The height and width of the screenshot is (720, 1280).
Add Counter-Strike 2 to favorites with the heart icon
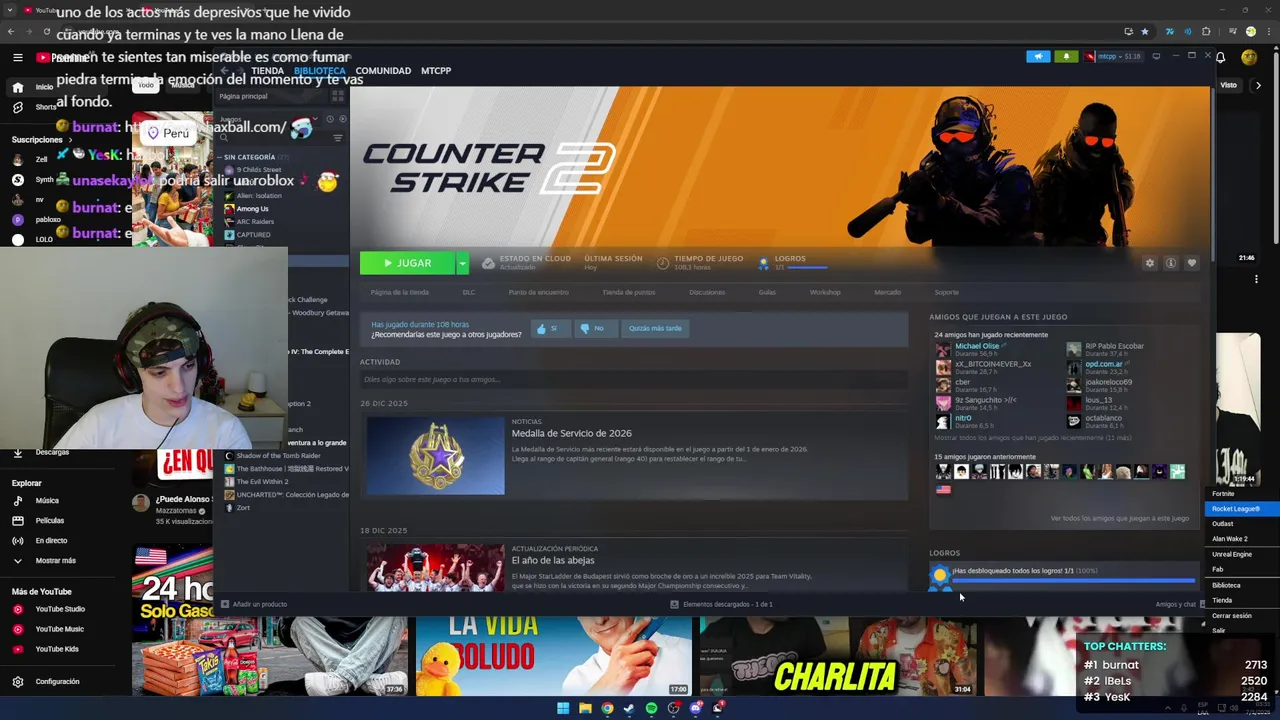(x=1191, y=263)
